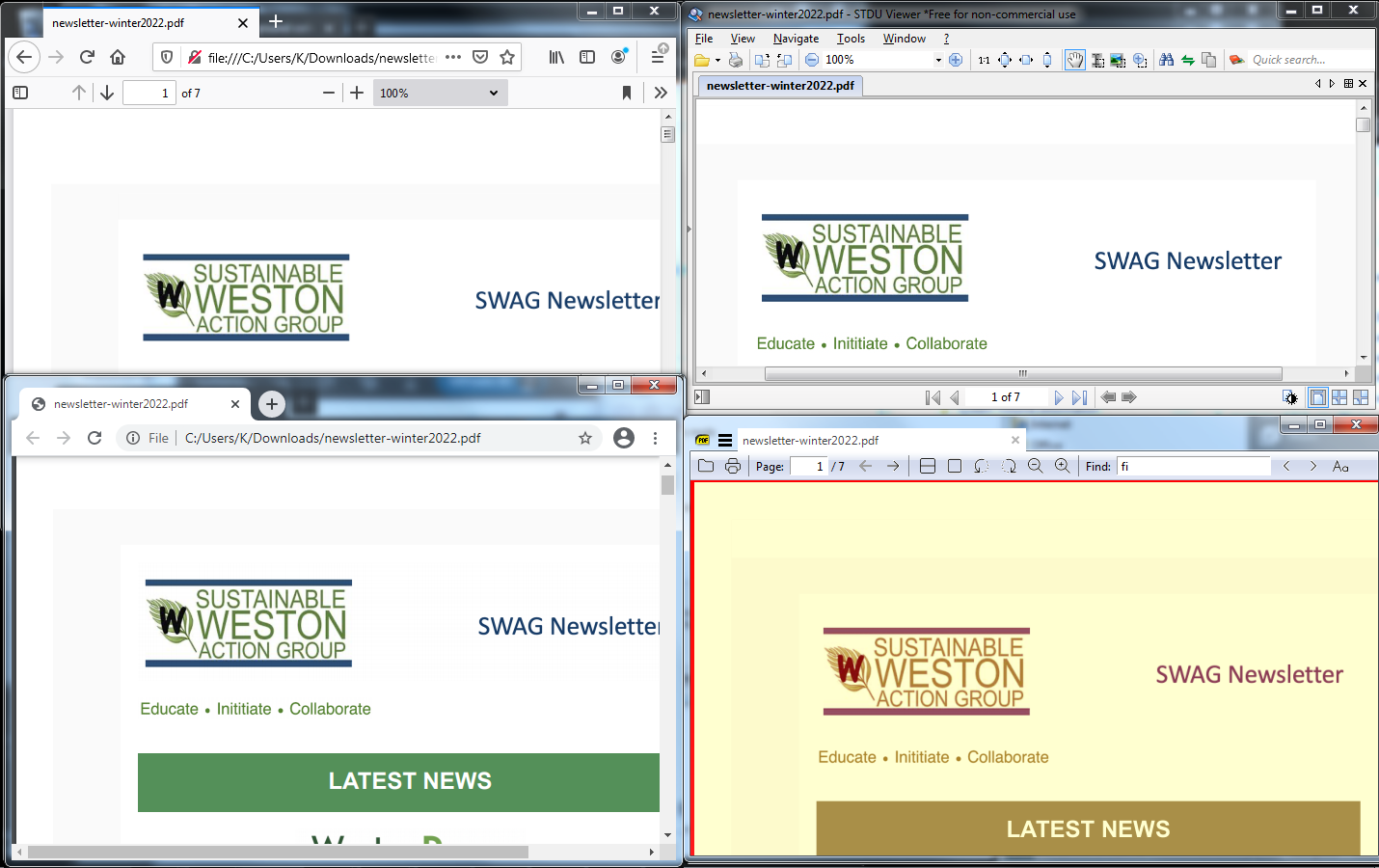Click the copy icon in STDU Viewer toolbar
This screenshot has width=1379, height=868.
pos(1208,60)
